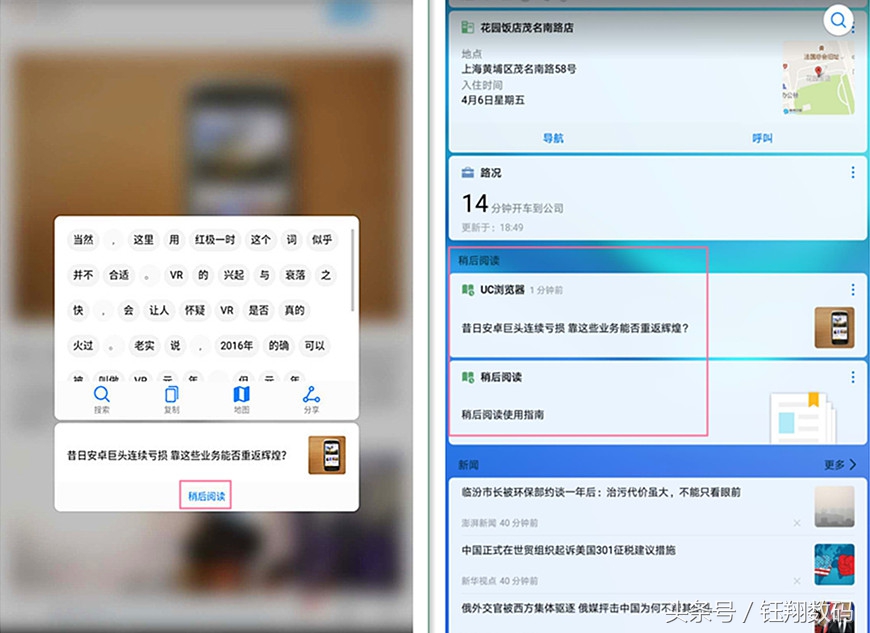Select the word chip 2016年
870x633 pixels.
point(236,345)
